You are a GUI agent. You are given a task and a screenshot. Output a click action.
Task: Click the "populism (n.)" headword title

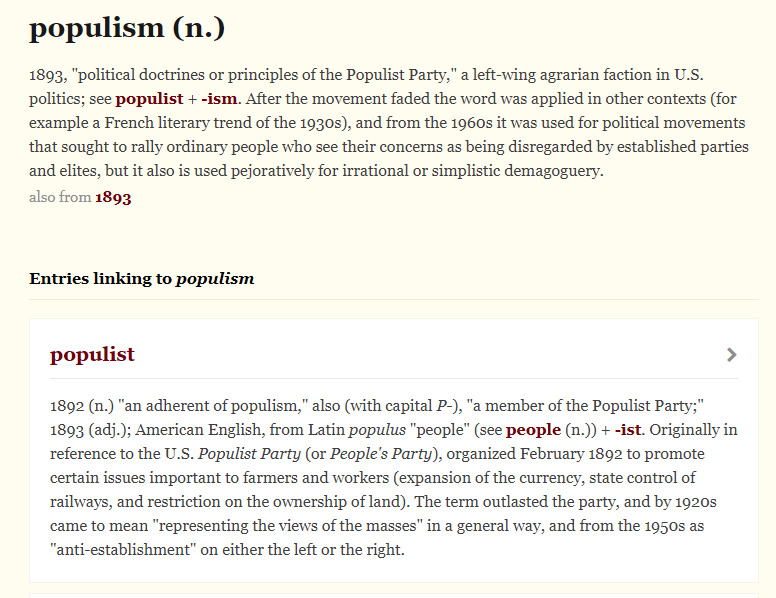[x=127, y=28]
